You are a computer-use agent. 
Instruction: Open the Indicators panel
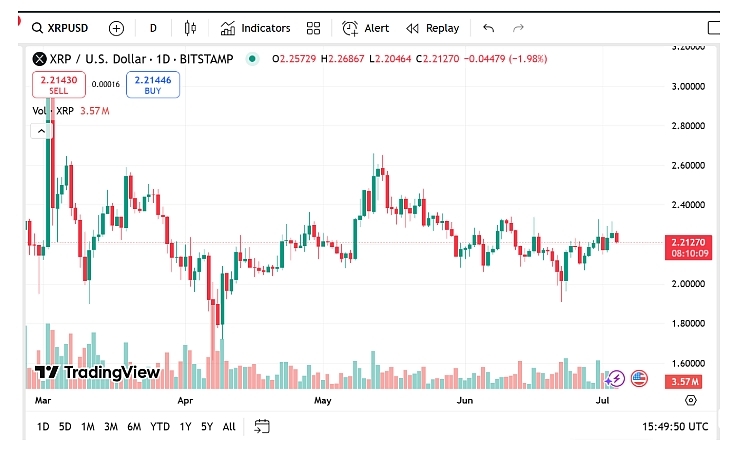click(x=256, y=28)
